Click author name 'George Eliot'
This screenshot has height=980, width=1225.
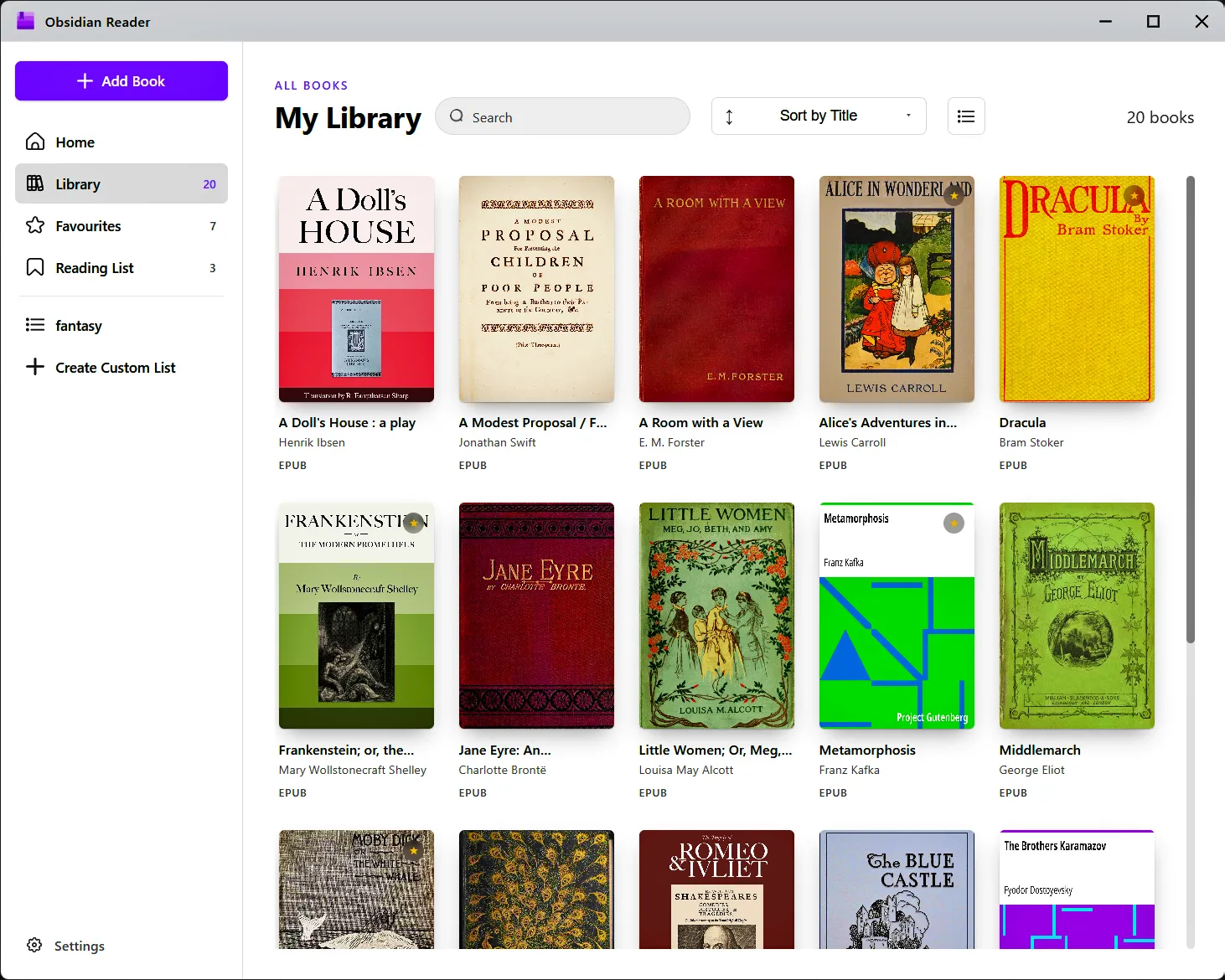click(1031, 770)
